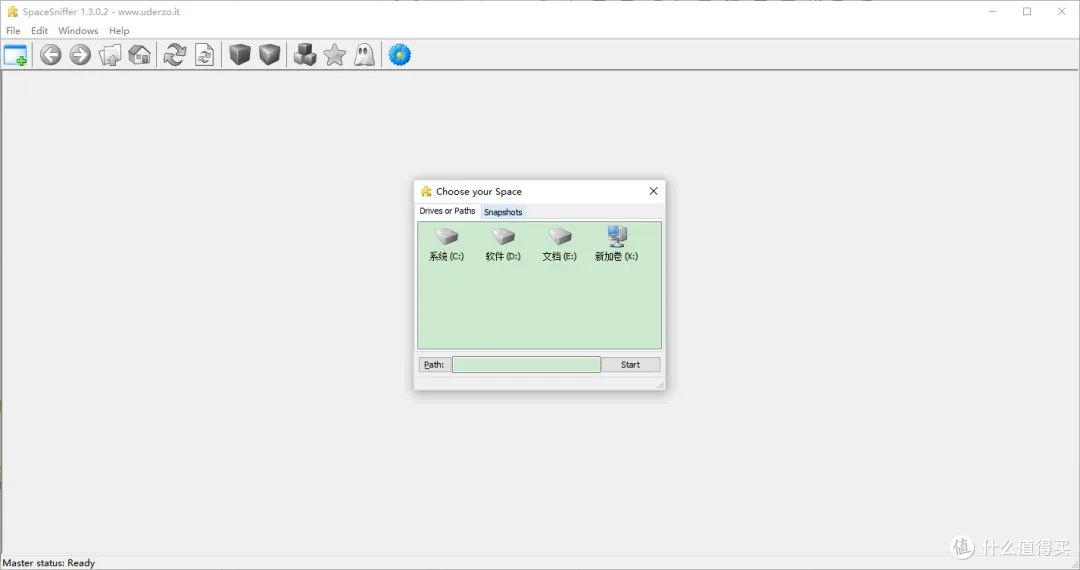The height and width of the screenshot is (570, 1080).
Task: Click the blue flower donate icon
Action: (x=399, y=55)
